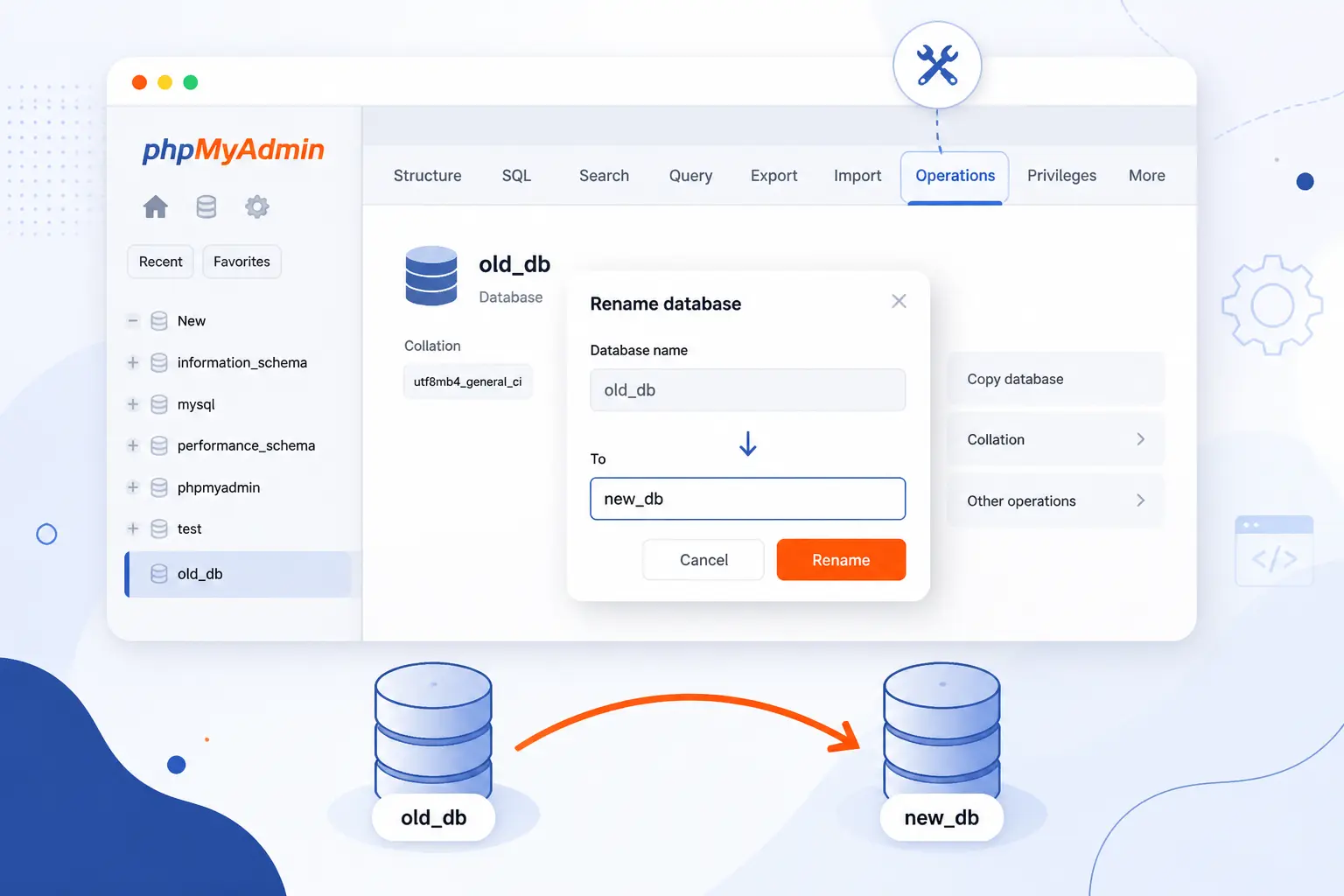The image size is (1344, 896).
Task: Go to the Home icon in sidebar
Action: 156,206
